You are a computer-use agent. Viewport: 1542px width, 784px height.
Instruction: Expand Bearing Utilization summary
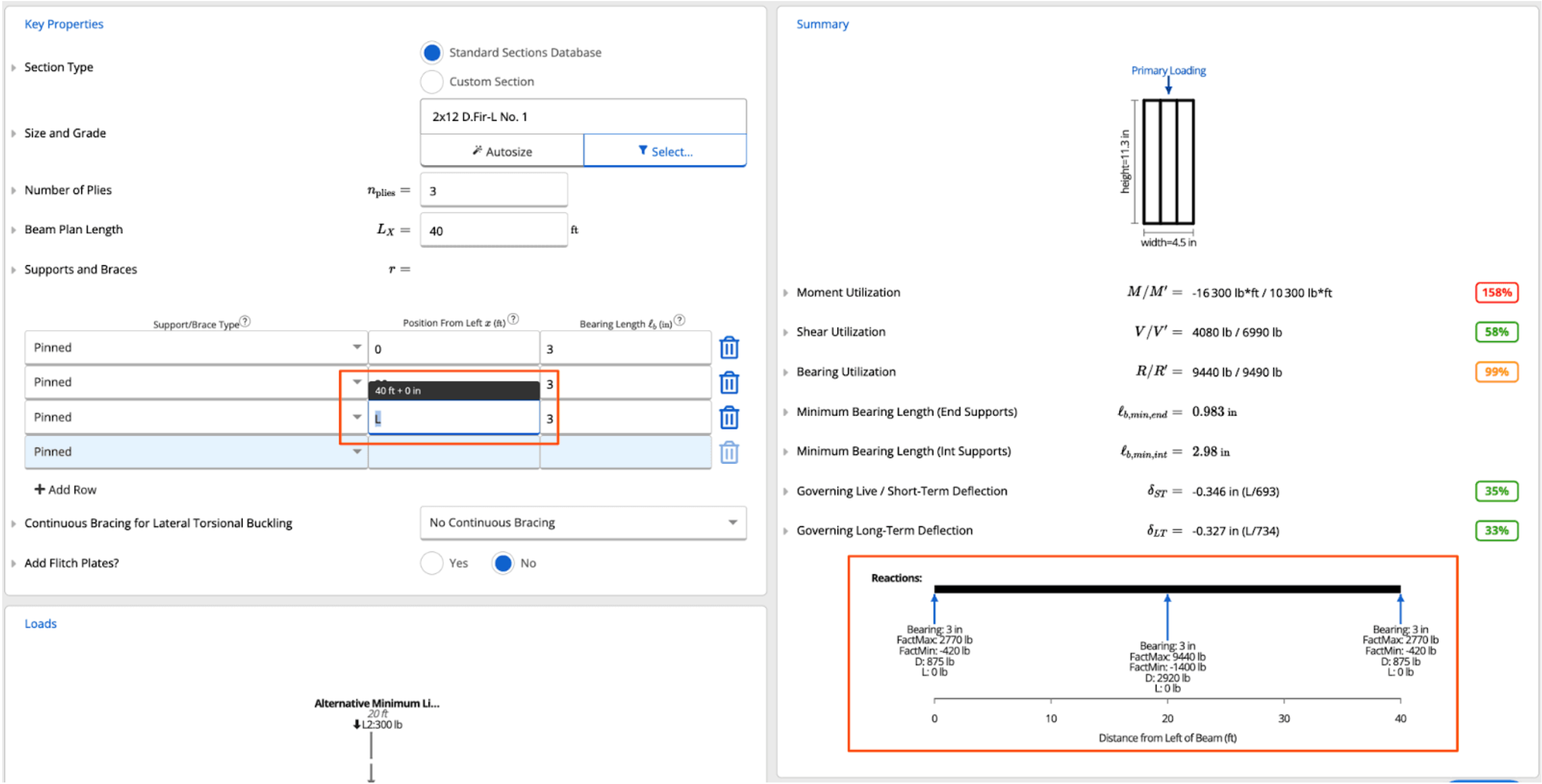[785, 372]
